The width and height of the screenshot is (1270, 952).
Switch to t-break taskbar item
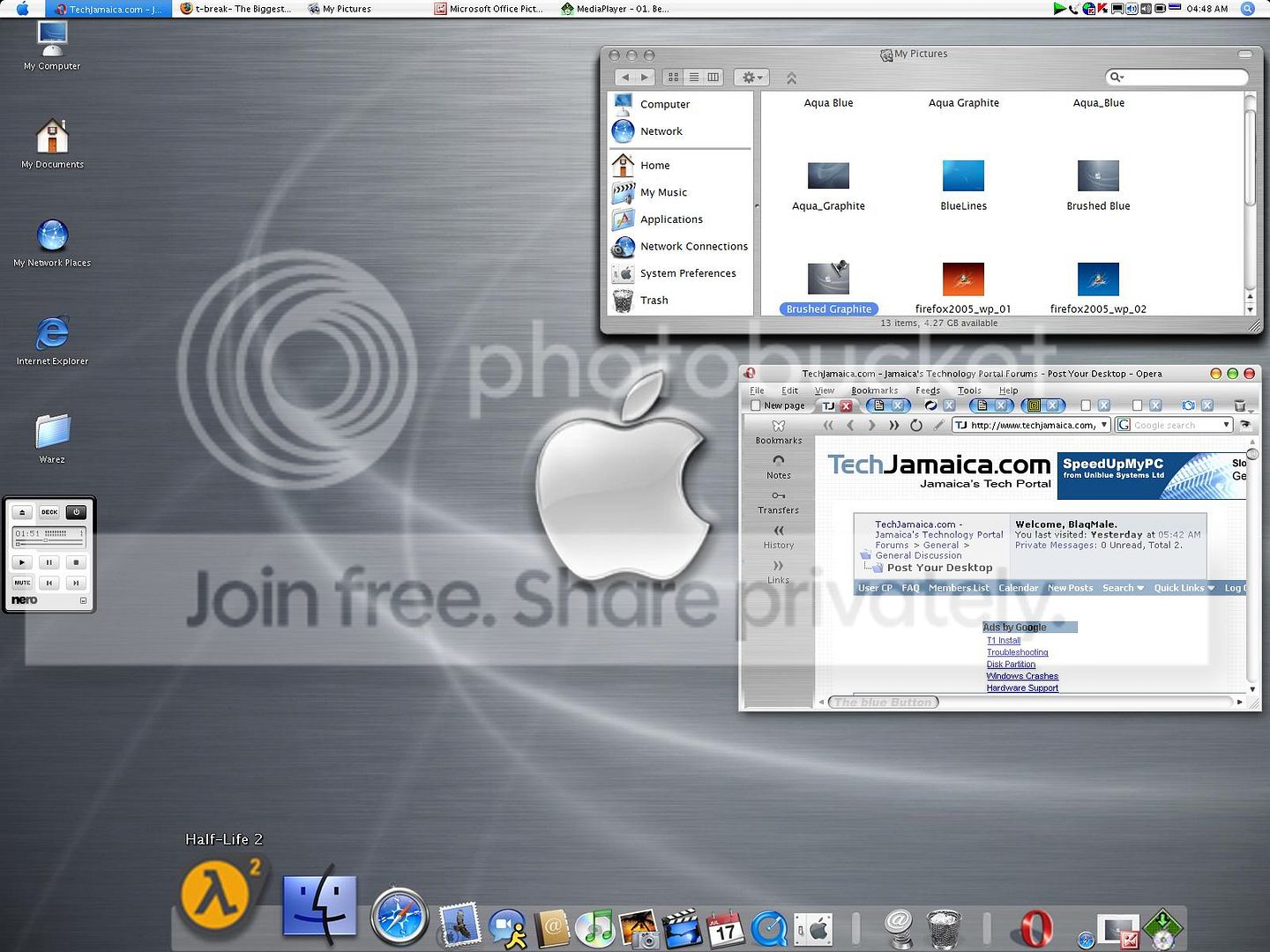click(235, 9)
